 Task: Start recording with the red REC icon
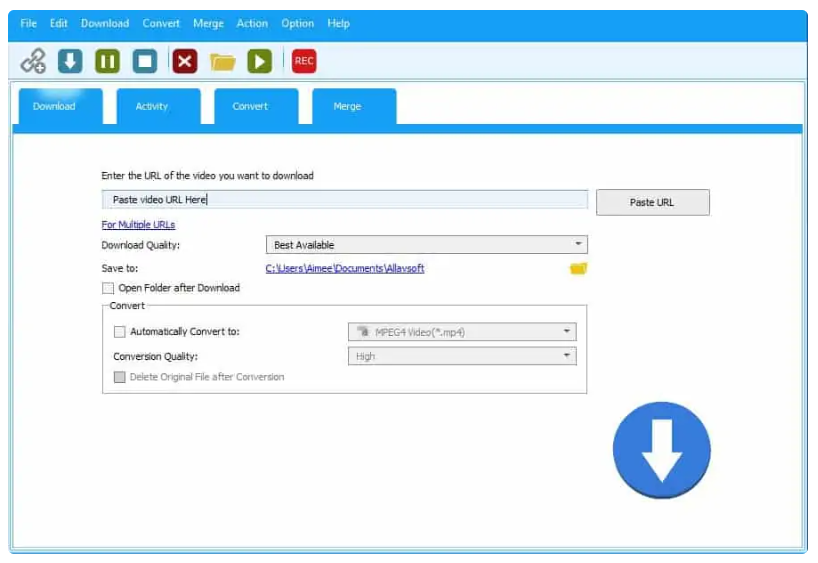click(x=304, y=61)
